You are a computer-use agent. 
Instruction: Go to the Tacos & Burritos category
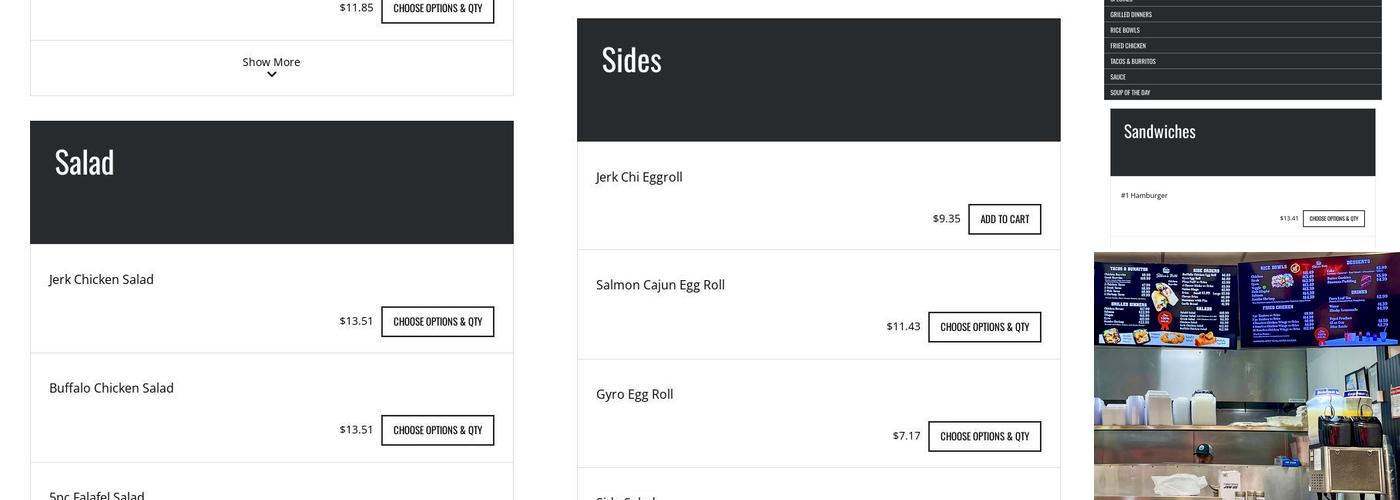click(x=1133, y=61)
